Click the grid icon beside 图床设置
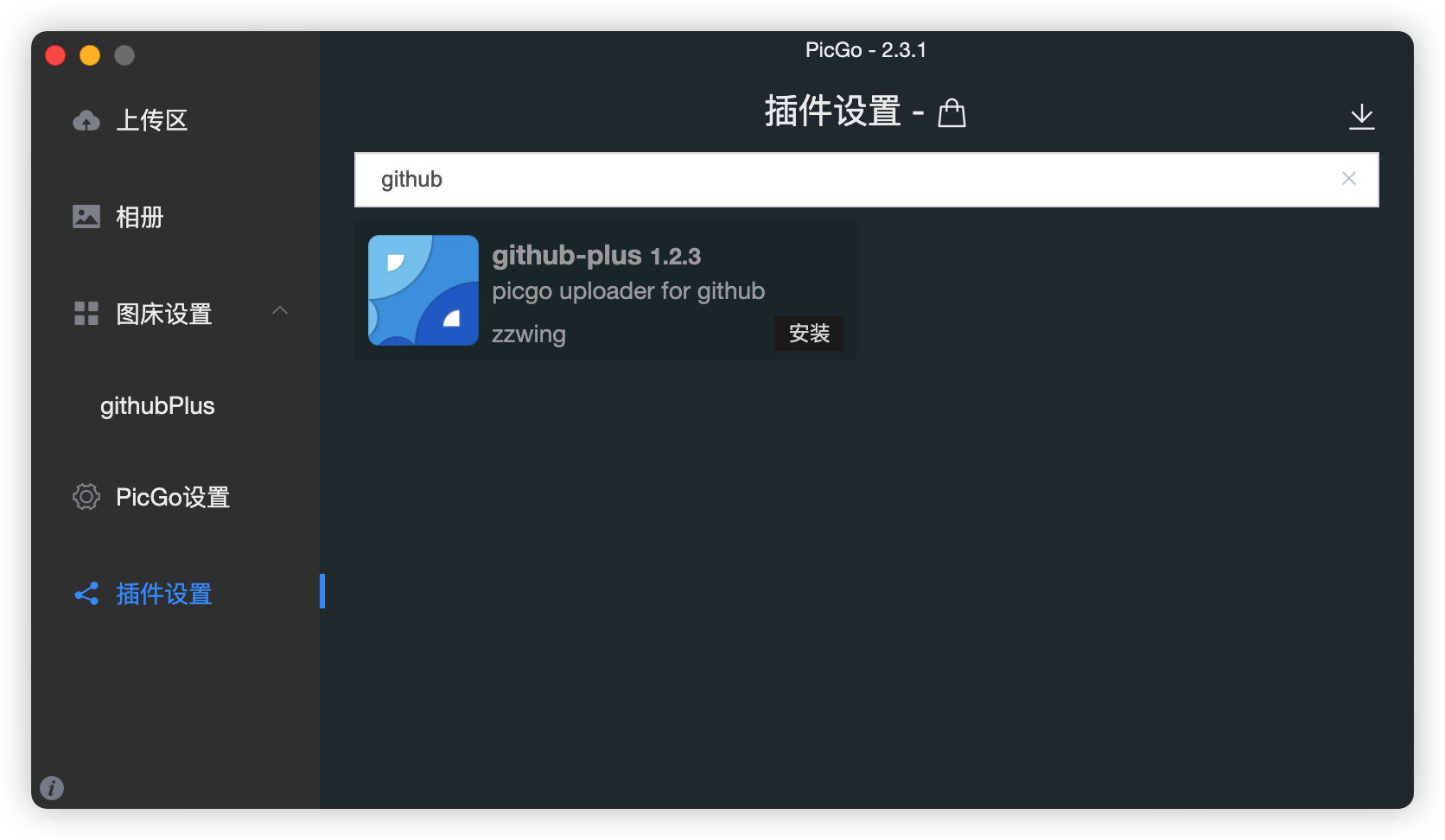The image size is (1445, 840). click(86, 313)
